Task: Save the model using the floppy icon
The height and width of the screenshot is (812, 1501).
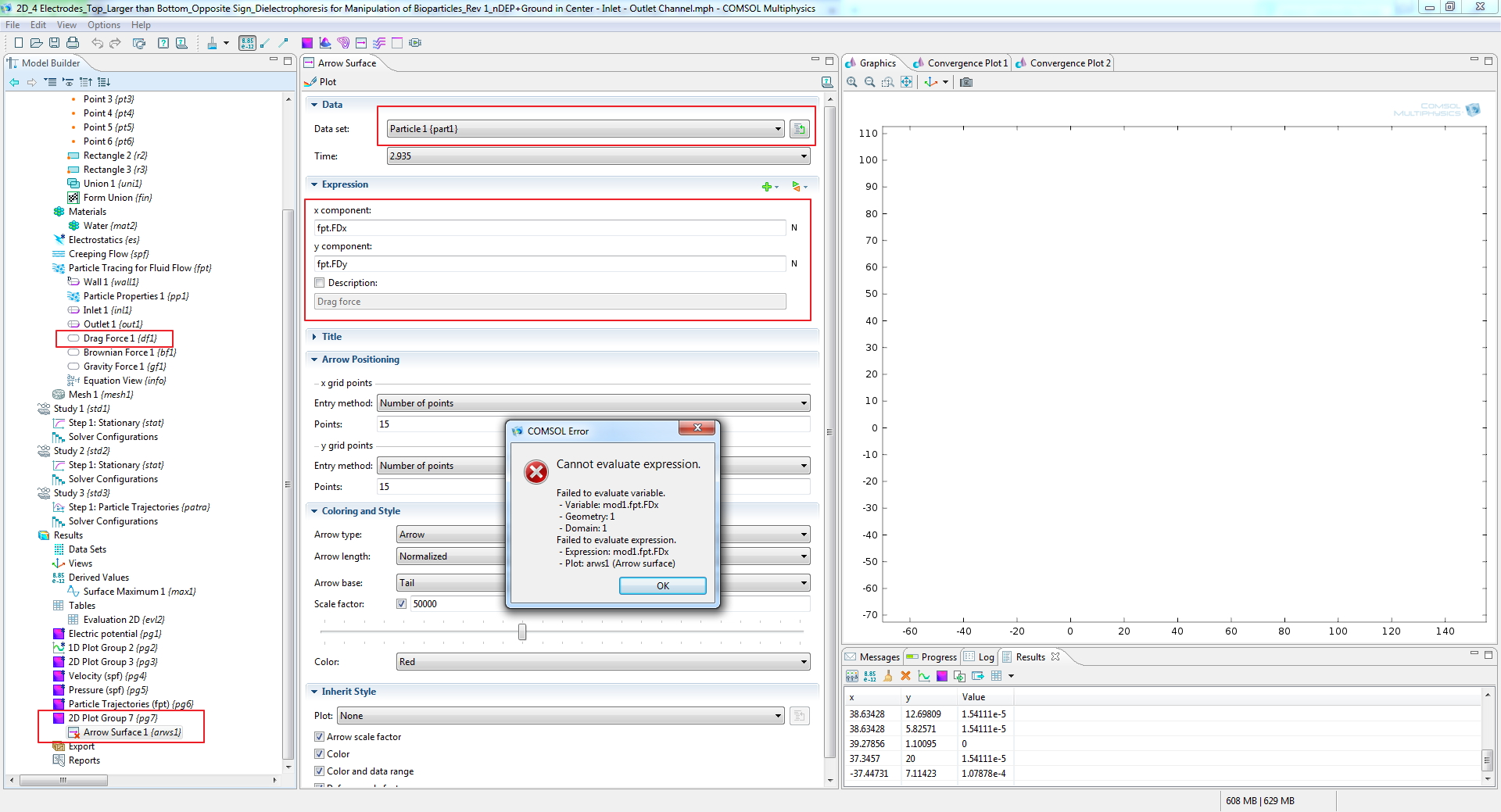Action: tap(54, 43)
